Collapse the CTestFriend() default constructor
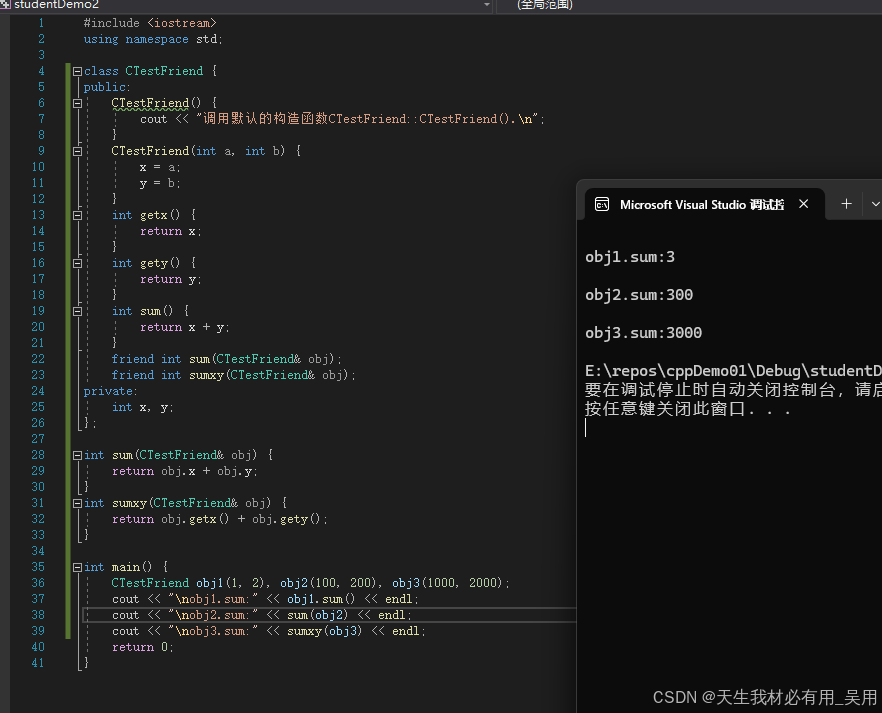 [78, 103]
